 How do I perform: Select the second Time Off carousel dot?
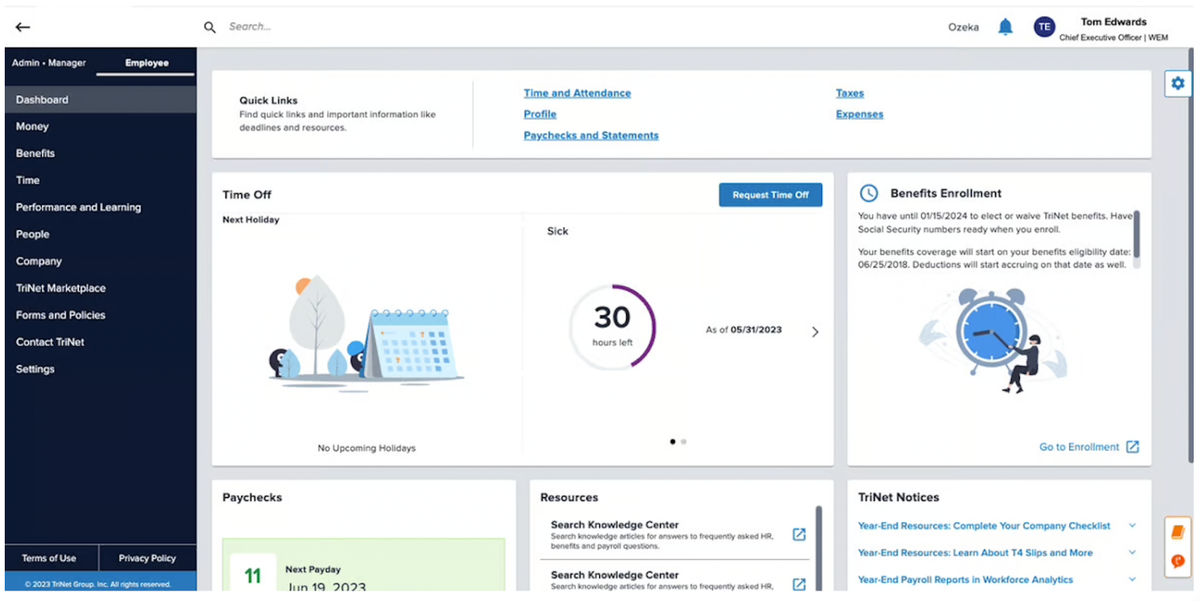683,441
